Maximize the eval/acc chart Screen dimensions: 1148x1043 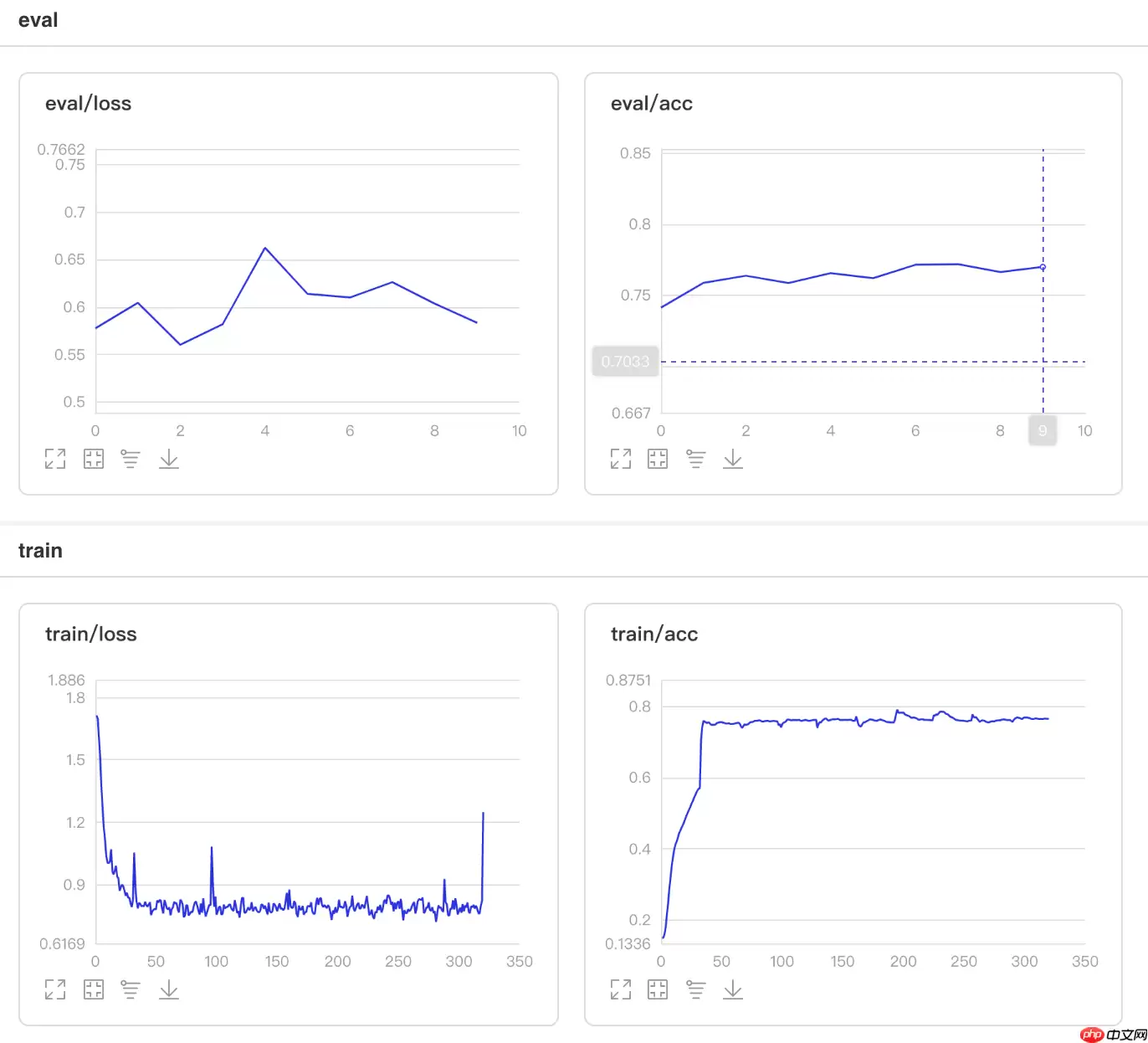click(621, 459)
